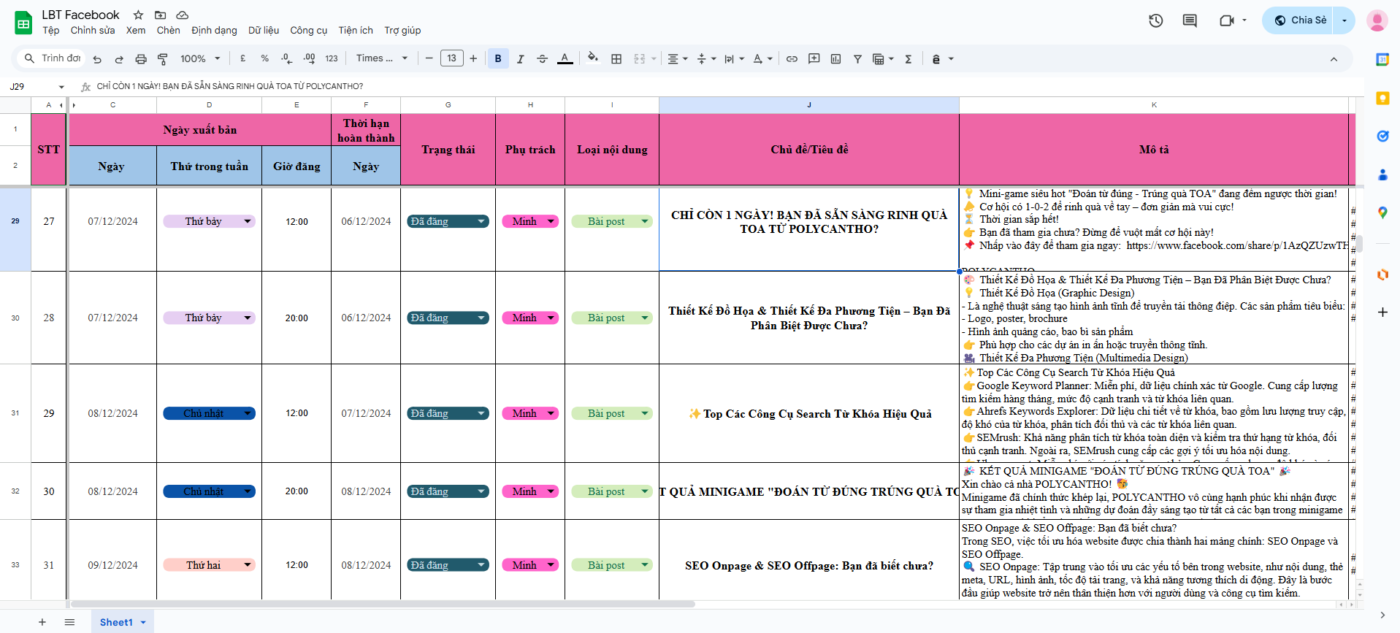The width and height of the screenshot is (1400, 633).
Task: Open the horizontal align dropdown
Action: (677, 59)
